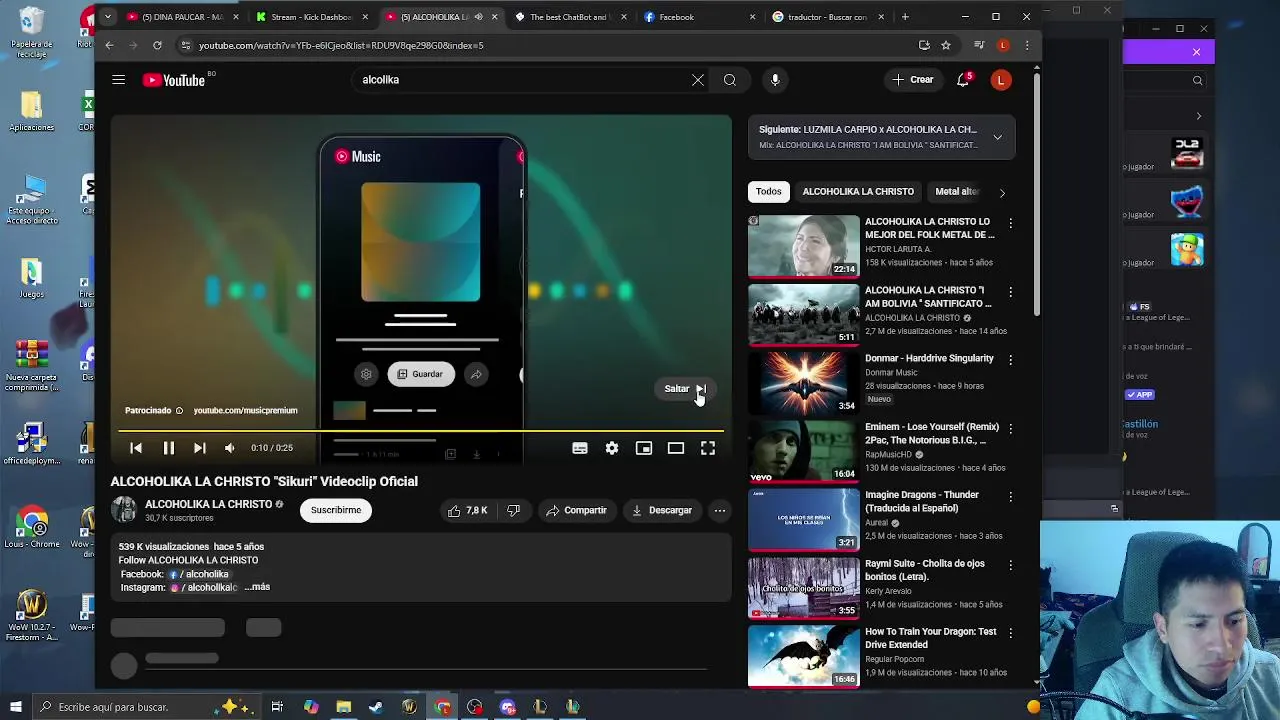This screenshot has width=1280, height=720.
Task: Mute the video volume
Action: 230,448
